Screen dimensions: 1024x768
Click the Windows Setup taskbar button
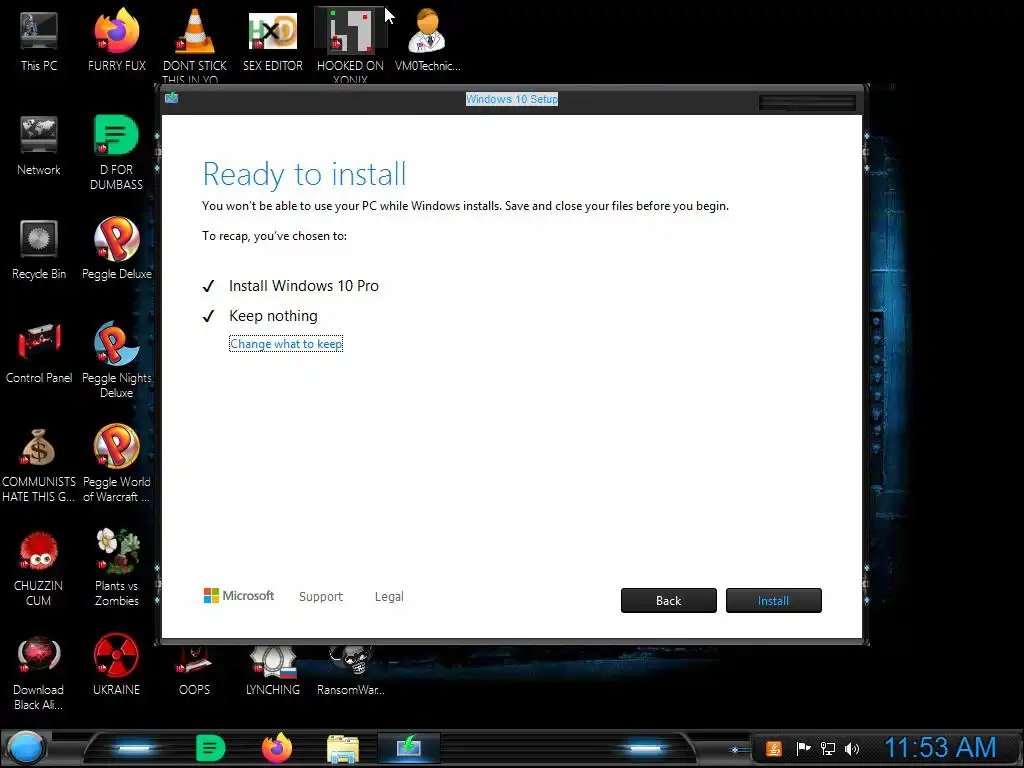409,748
